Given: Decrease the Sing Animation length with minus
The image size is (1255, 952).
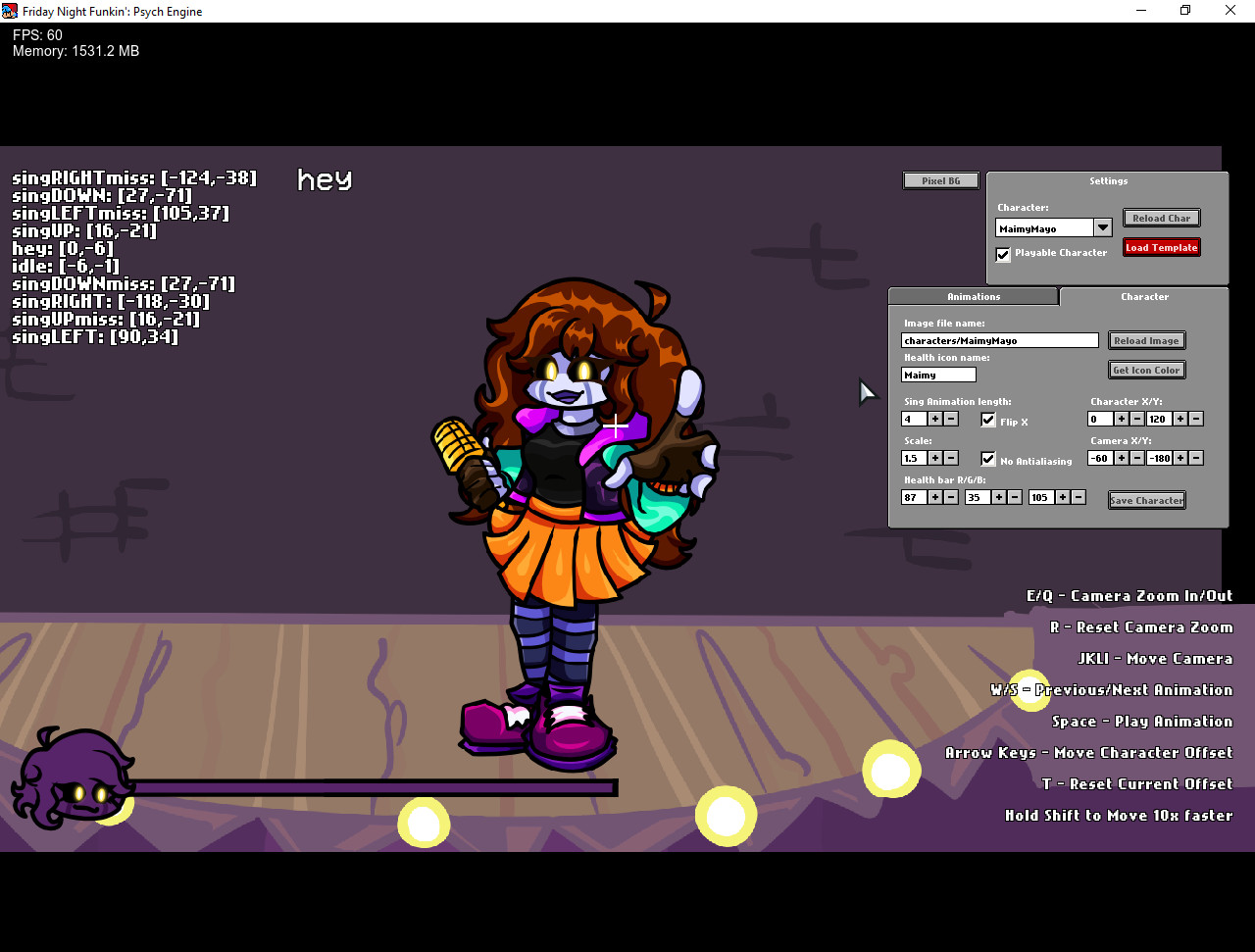Looking at the screenshot, I should (951, 419).
